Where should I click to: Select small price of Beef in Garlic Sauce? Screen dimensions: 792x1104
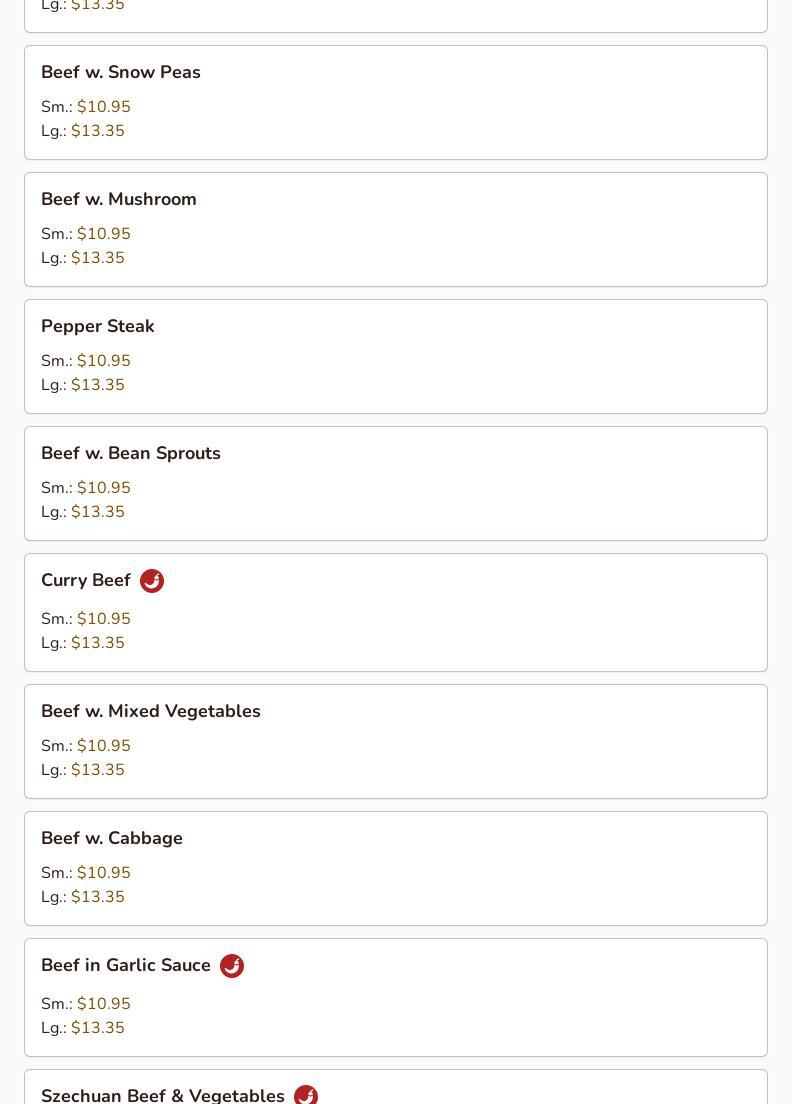tap(104, 1004)
